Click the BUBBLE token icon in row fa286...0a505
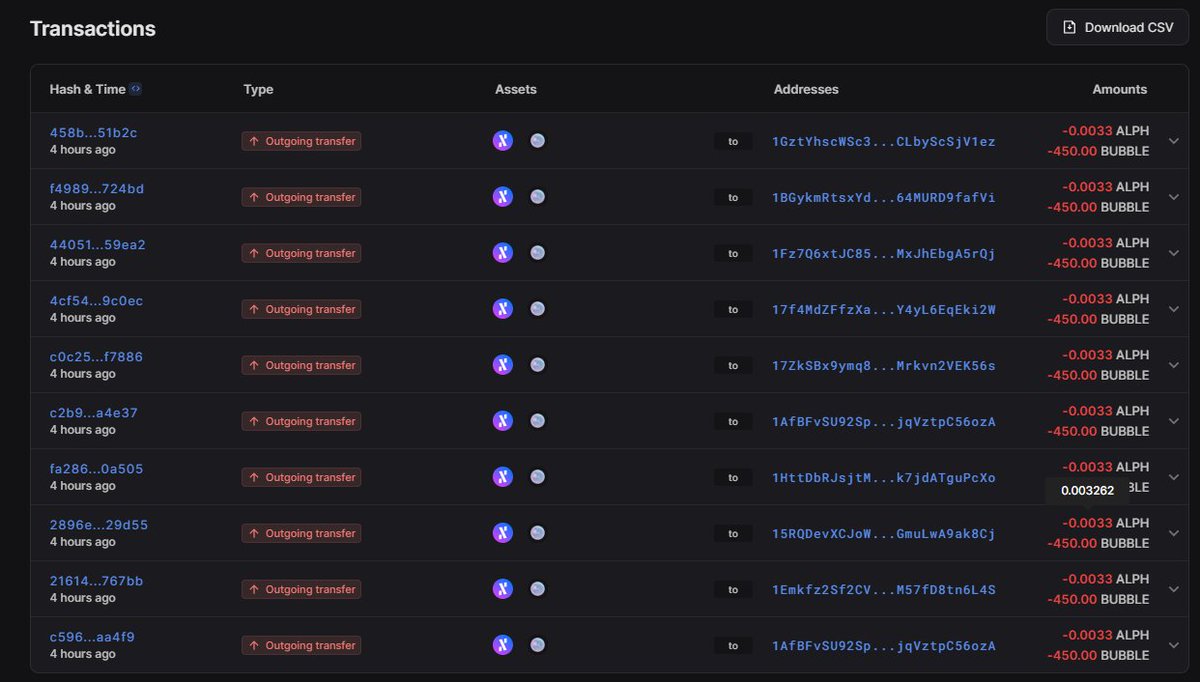The width and height of the screenshot is (1200, 682). pos(538,477)
